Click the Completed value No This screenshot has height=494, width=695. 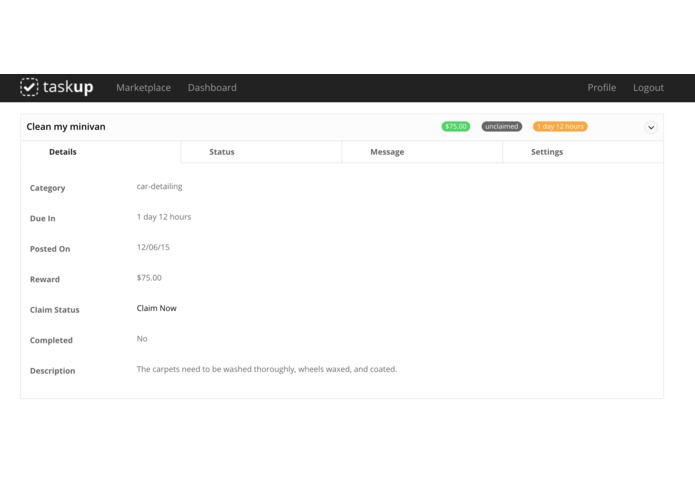click(142, 339)
